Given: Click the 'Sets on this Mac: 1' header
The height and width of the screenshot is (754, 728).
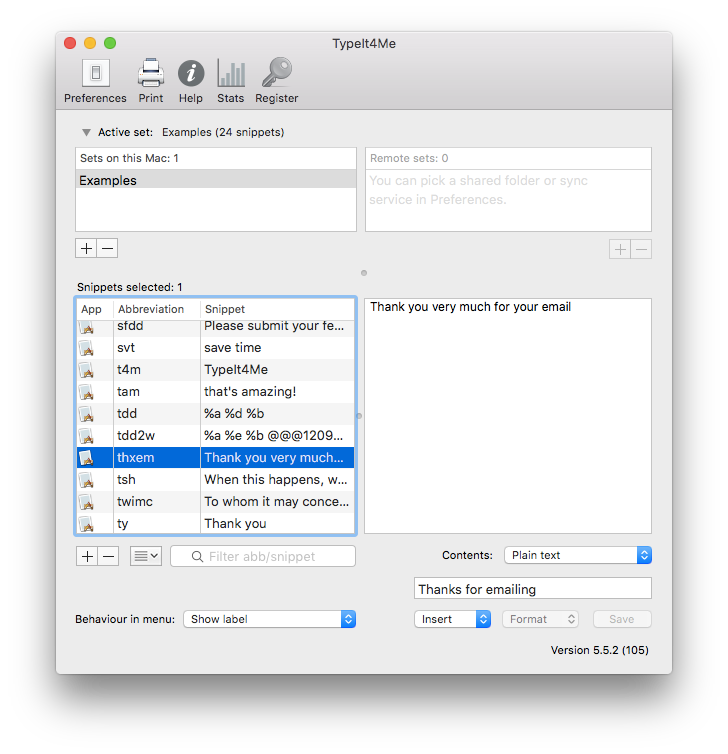Looking at the screenshot, I should (x=216, y=158).
